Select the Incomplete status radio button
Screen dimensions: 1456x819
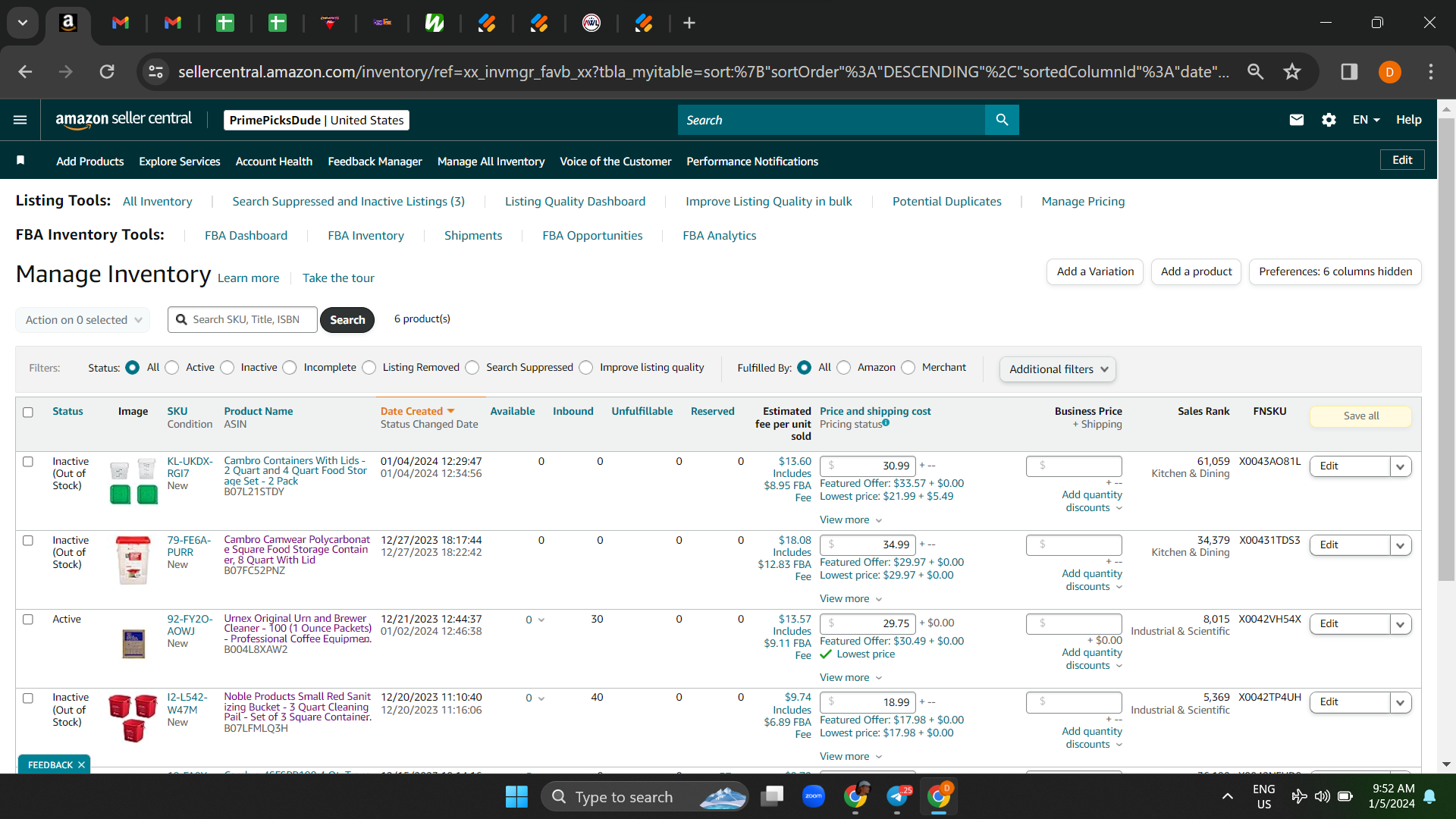click(x=290, y=368)
